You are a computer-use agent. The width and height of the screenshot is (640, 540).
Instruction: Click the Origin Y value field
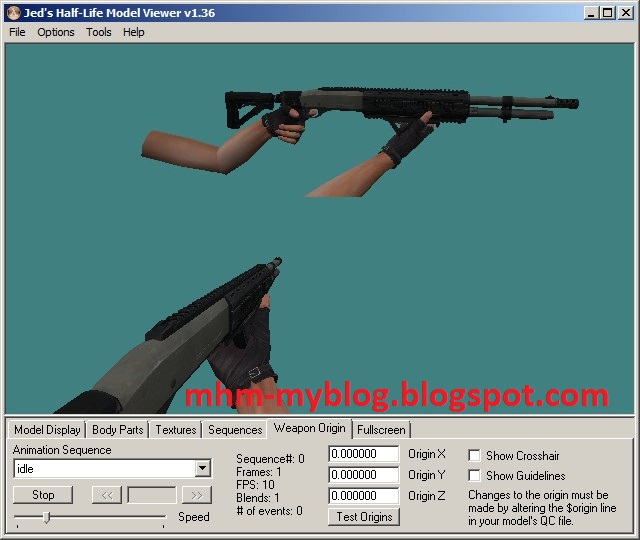(x=363, y=475)
